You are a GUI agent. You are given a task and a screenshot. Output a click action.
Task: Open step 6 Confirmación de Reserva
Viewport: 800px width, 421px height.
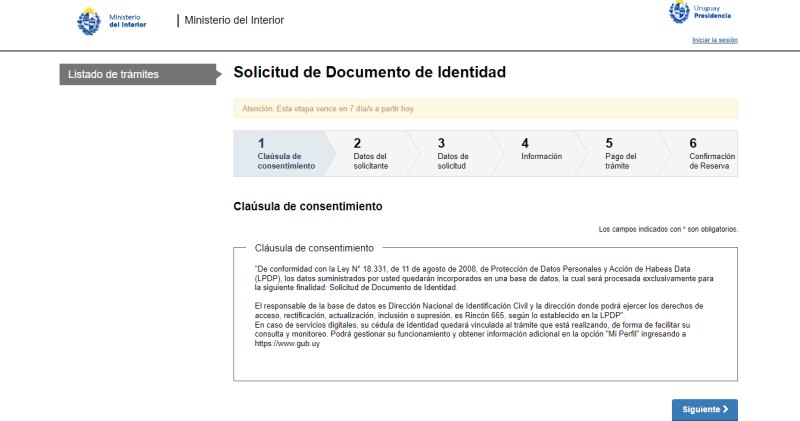(x=711, y=153)
